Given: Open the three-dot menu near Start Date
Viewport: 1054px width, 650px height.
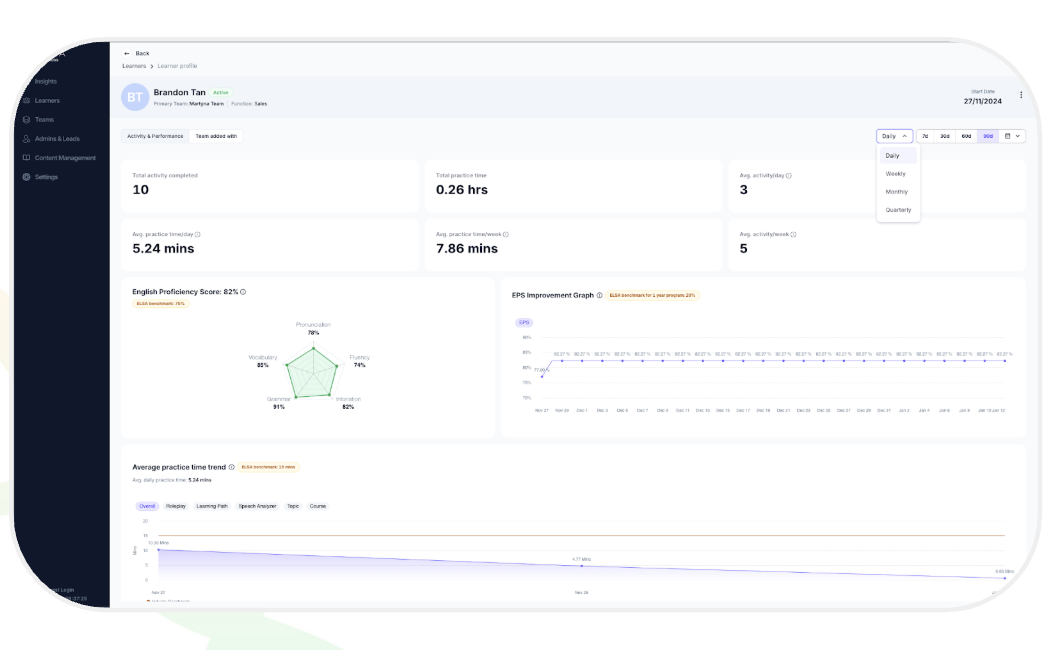Looking at the screenshot, I should 1020,95.
